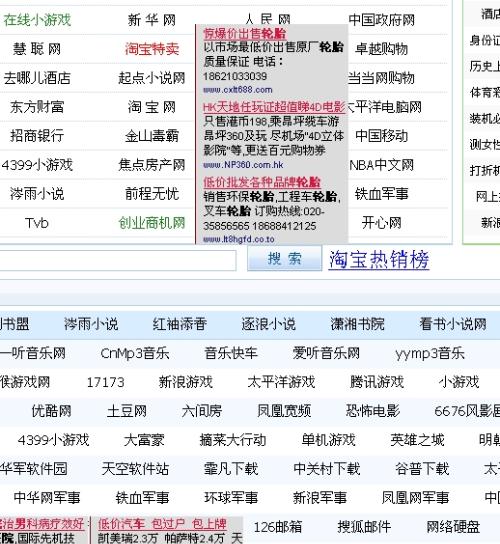Open 英雄之城 link
Screen dimensions: 500x544
tap(417, 440)
